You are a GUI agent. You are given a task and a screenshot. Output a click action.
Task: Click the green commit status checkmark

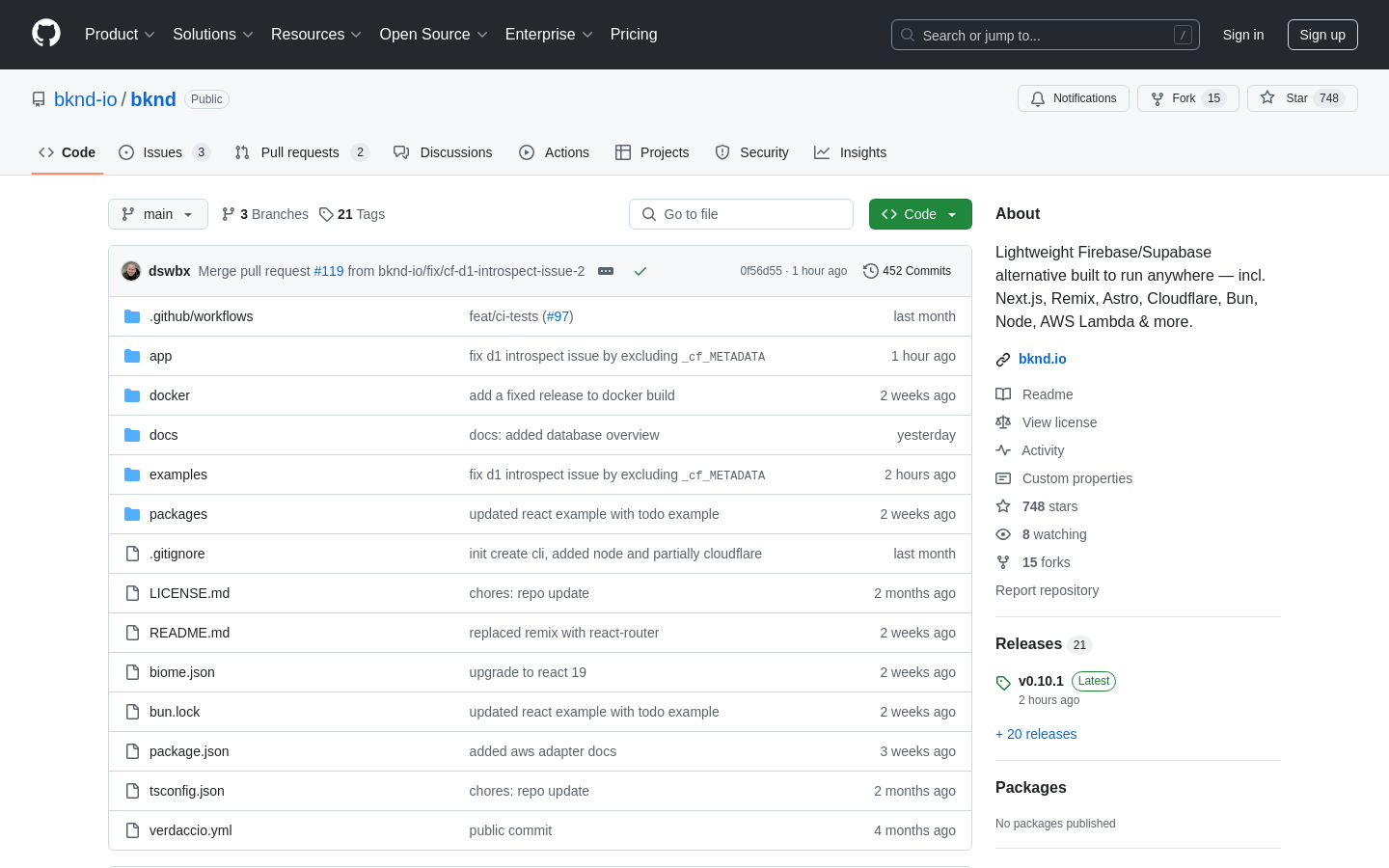(640, 271)
